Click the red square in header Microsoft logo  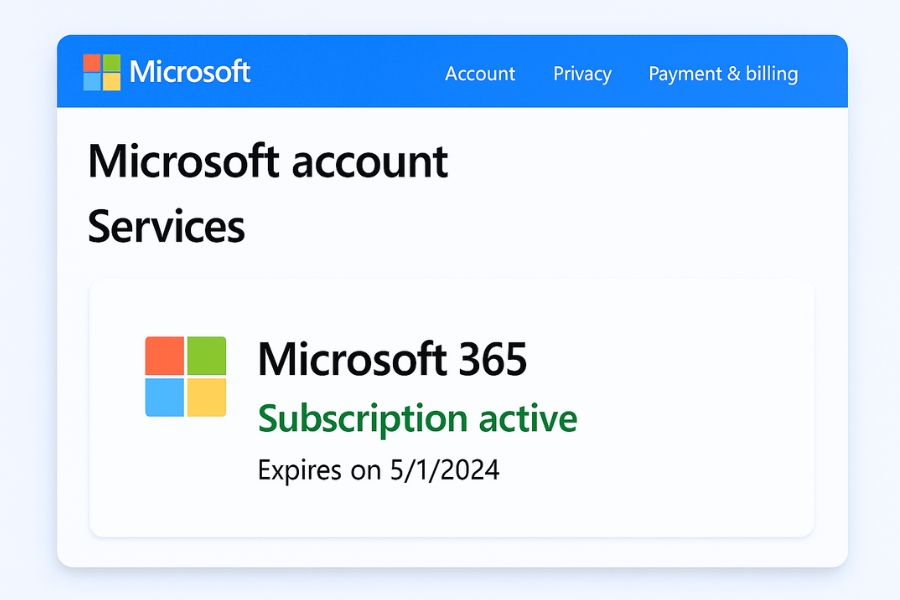pyautogui.click(x=92, y=63)
